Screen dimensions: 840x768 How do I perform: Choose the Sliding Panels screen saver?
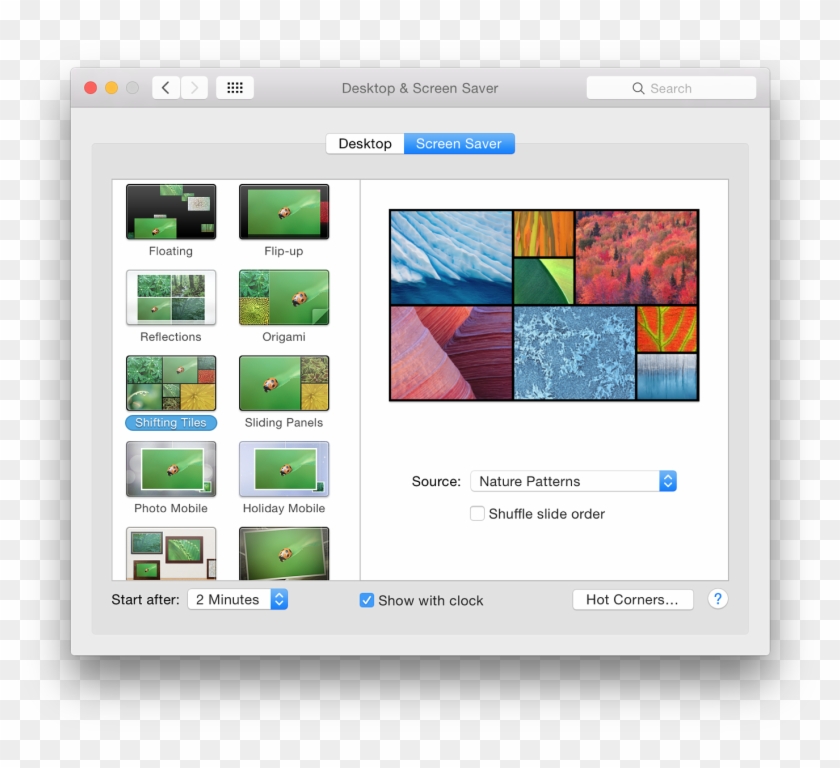point(284,383)
